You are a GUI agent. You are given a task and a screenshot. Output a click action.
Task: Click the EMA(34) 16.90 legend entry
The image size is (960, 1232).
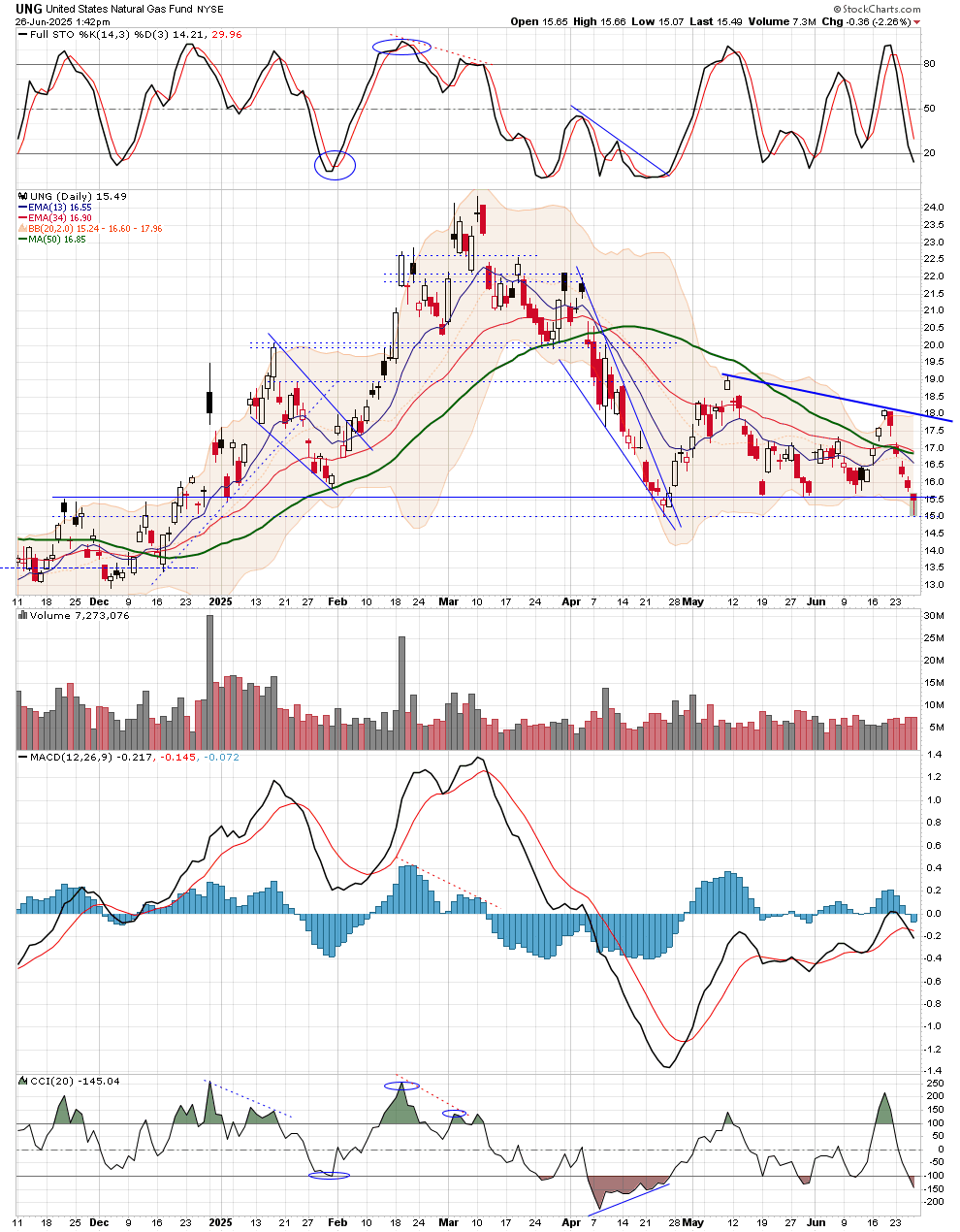[x=61, y=218]
